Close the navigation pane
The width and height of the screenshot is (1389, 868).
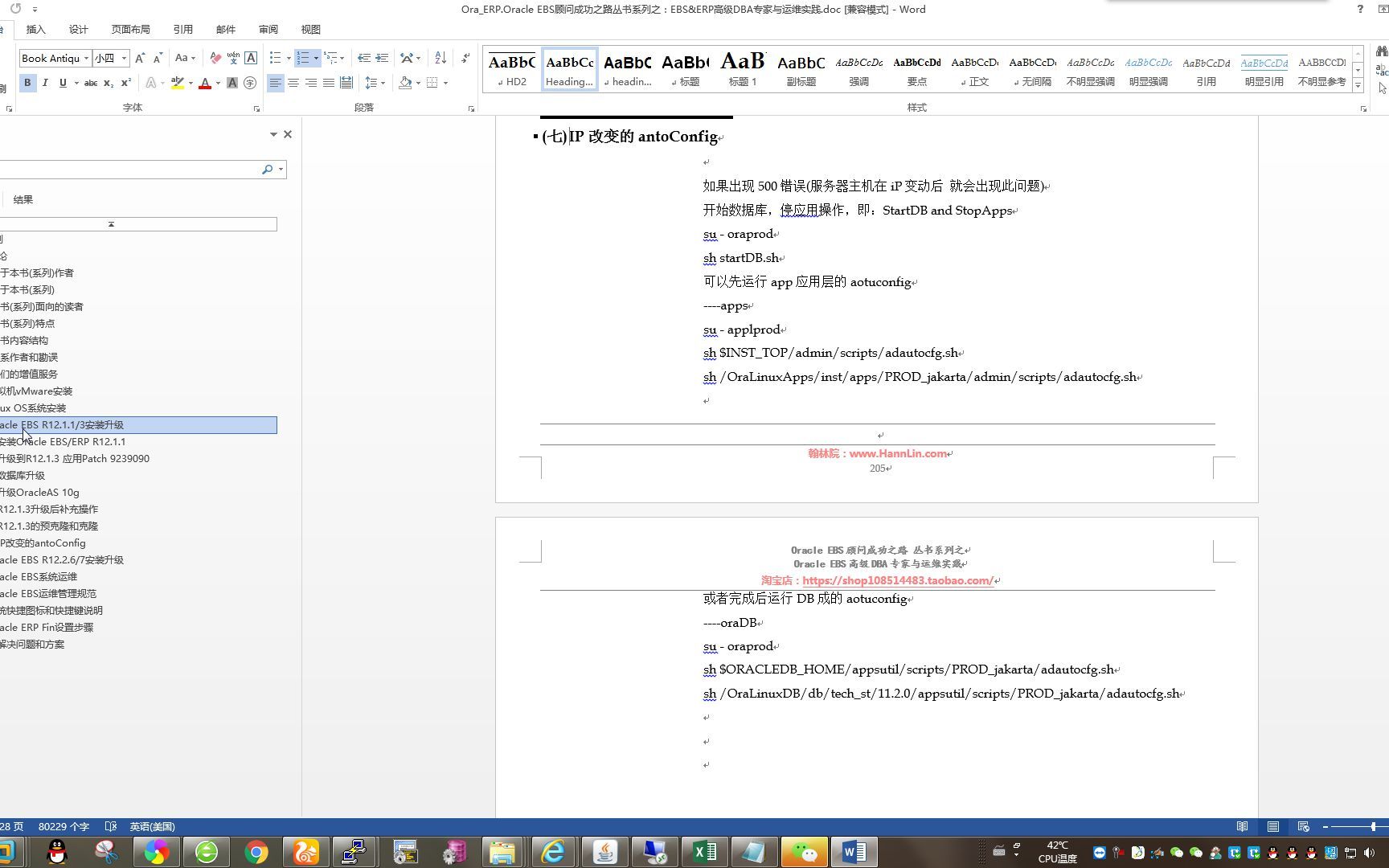[288, 134]
